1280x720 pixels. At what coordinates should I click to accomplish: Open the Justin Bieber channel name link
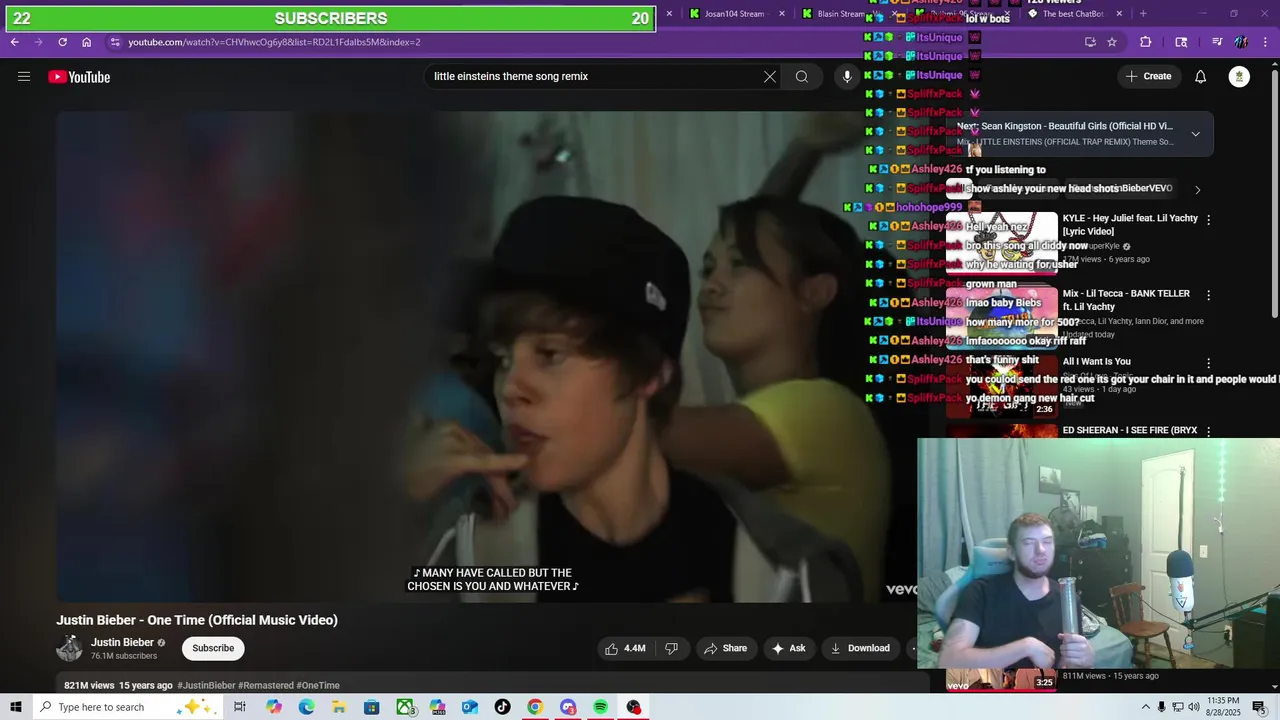[x=123, y=642]
